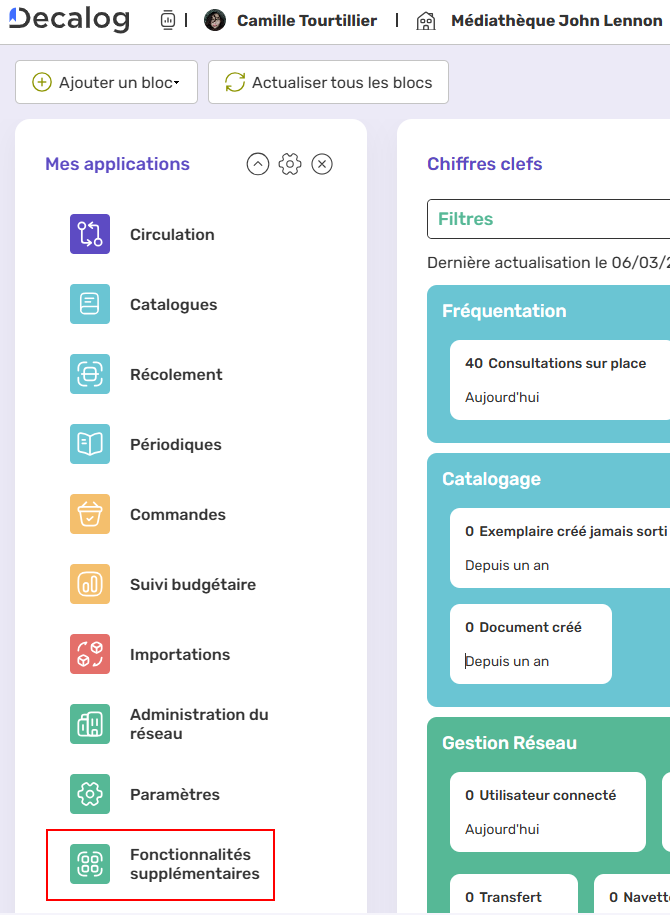Expand the Ajouter un bloc dropdown
This screenshot has width=670, height=915.
tap(106, 82)
